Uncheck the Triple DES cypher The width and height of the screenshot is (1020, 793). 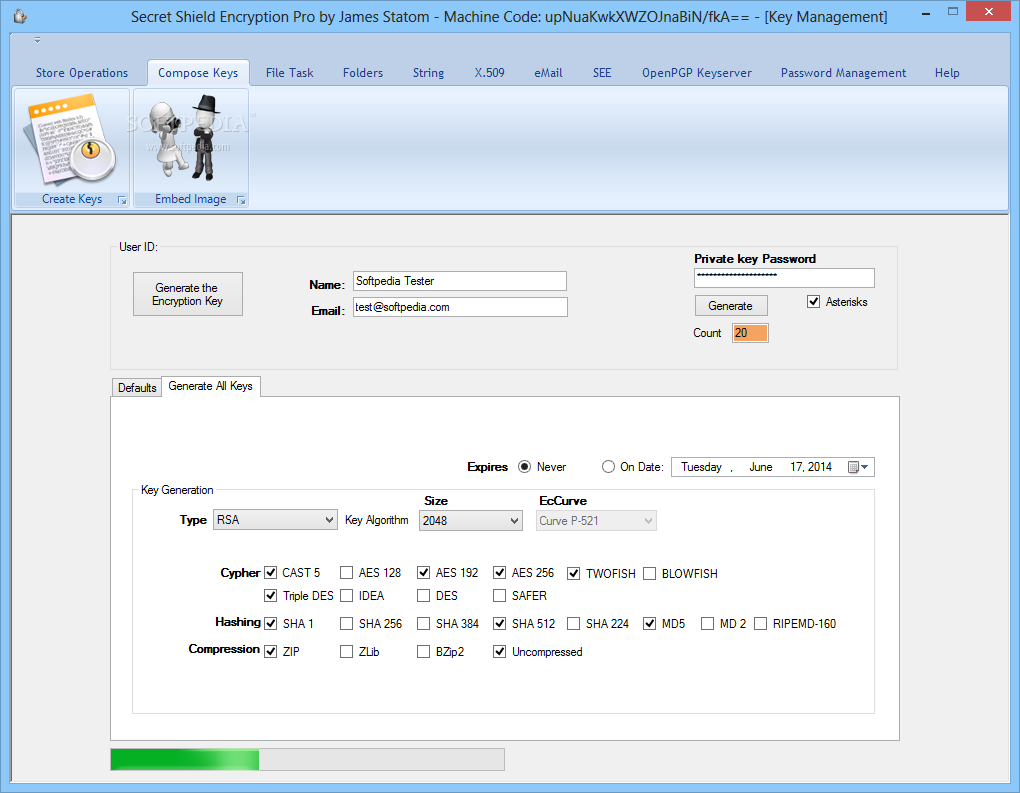(x=271, y=596)
